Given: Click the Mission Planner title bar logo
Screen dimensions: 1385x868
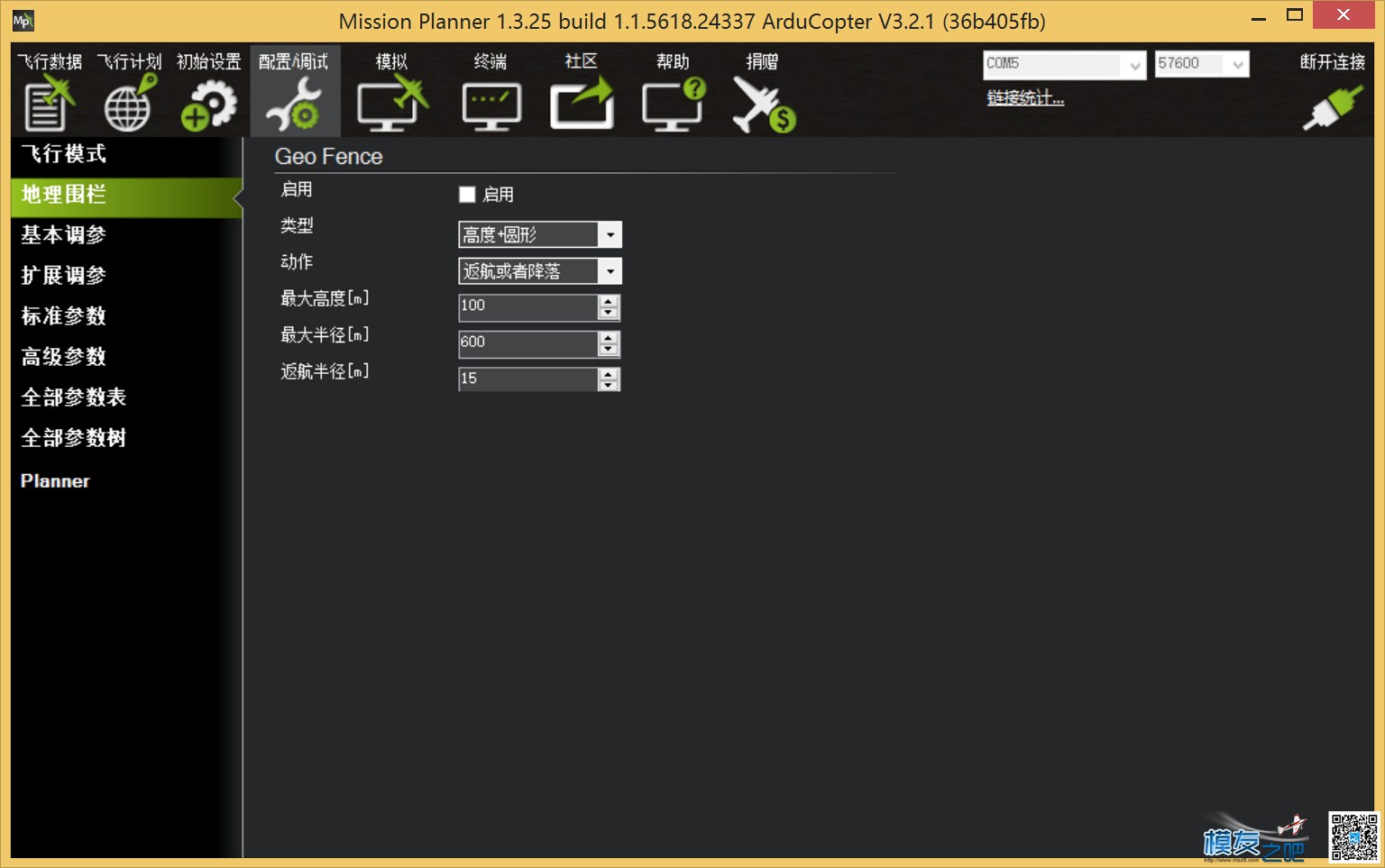Looking at the screenshot, I should pyautogui.click(x=23, y=20).
